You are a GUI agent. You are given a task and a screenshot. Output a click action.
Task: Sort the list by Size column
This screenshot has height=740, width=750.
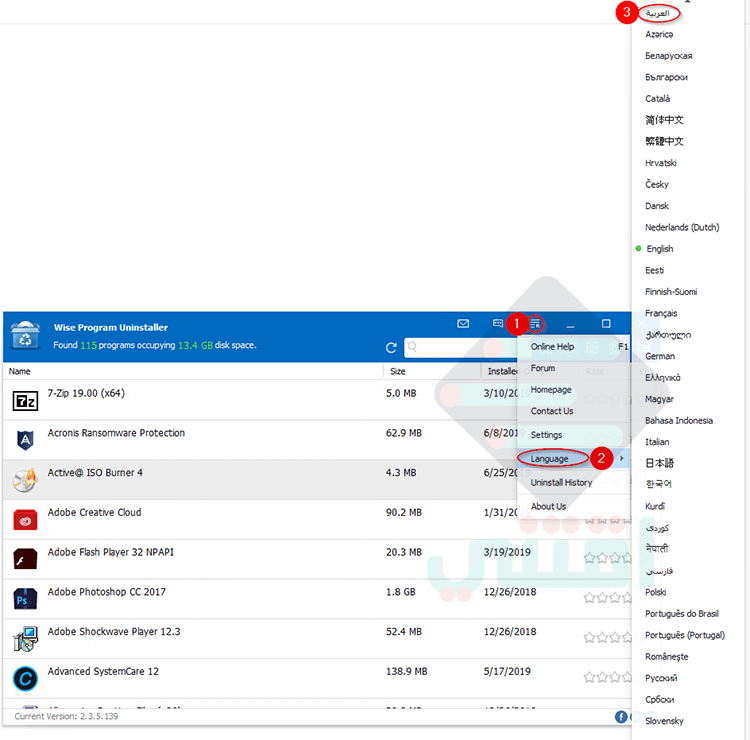click(397, 371)
